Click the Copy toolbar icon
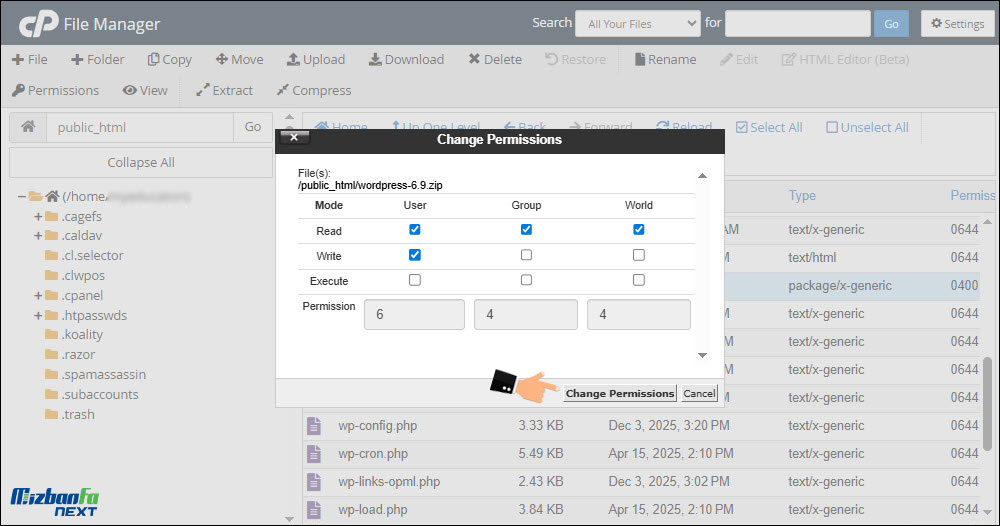 (x=154, y=60)
